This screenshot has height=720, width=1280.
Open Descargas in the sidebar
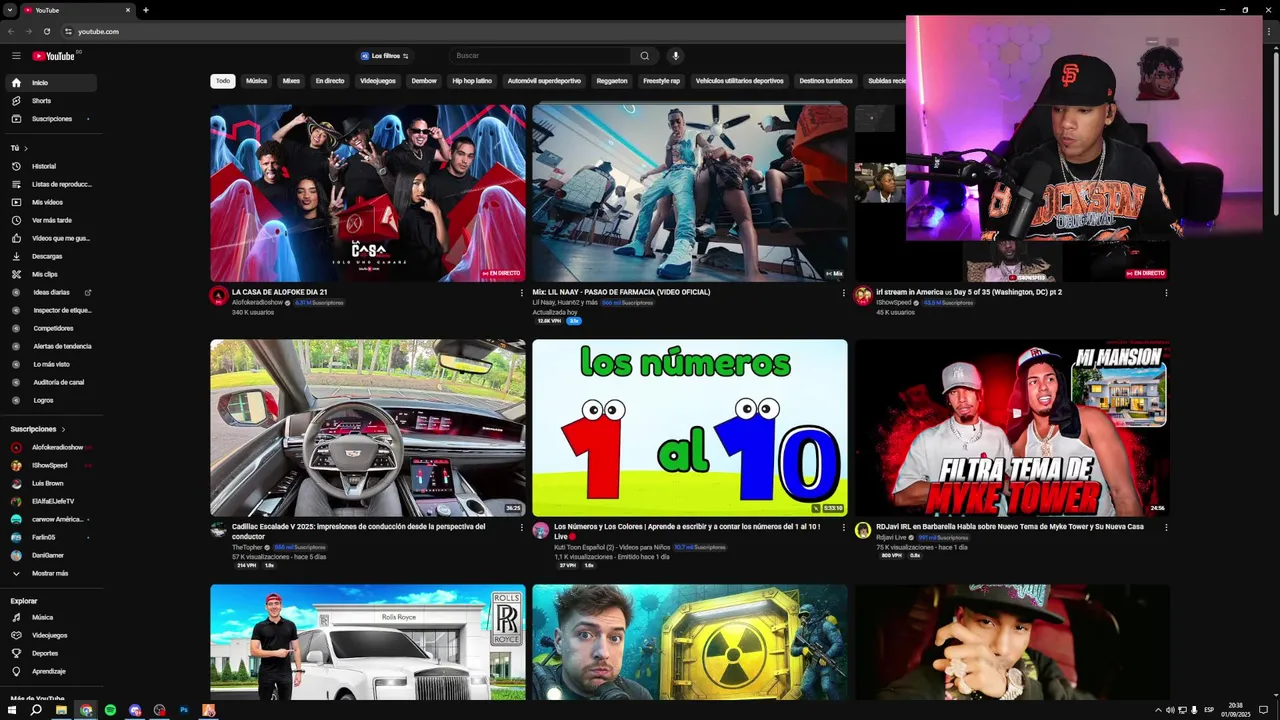(x=50, y=256)
